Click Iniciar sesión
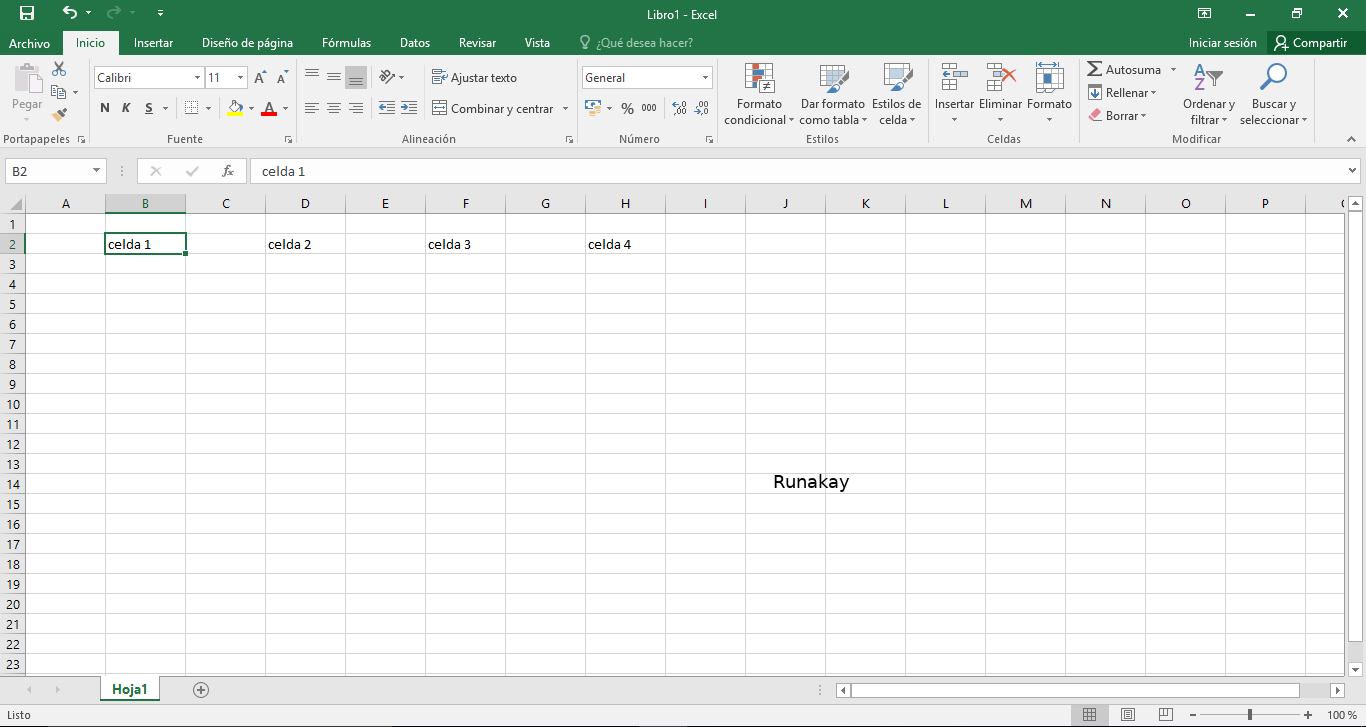Image resolution: width=1366 pixels, height=727 pixels. coord(1223,43)
